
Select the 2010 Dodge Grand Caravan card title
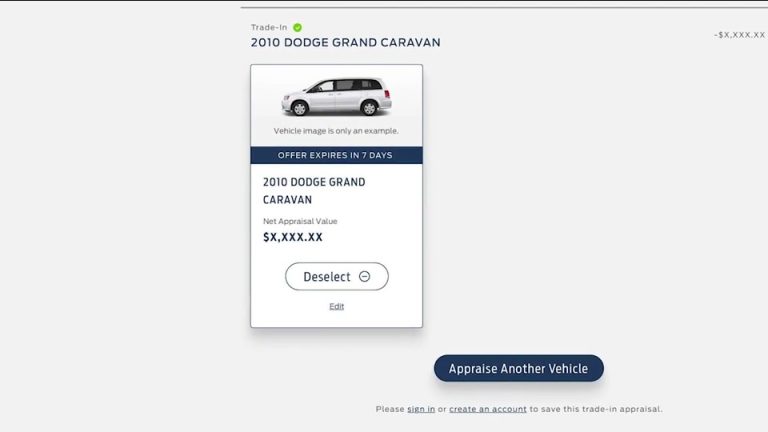(314, 191)
